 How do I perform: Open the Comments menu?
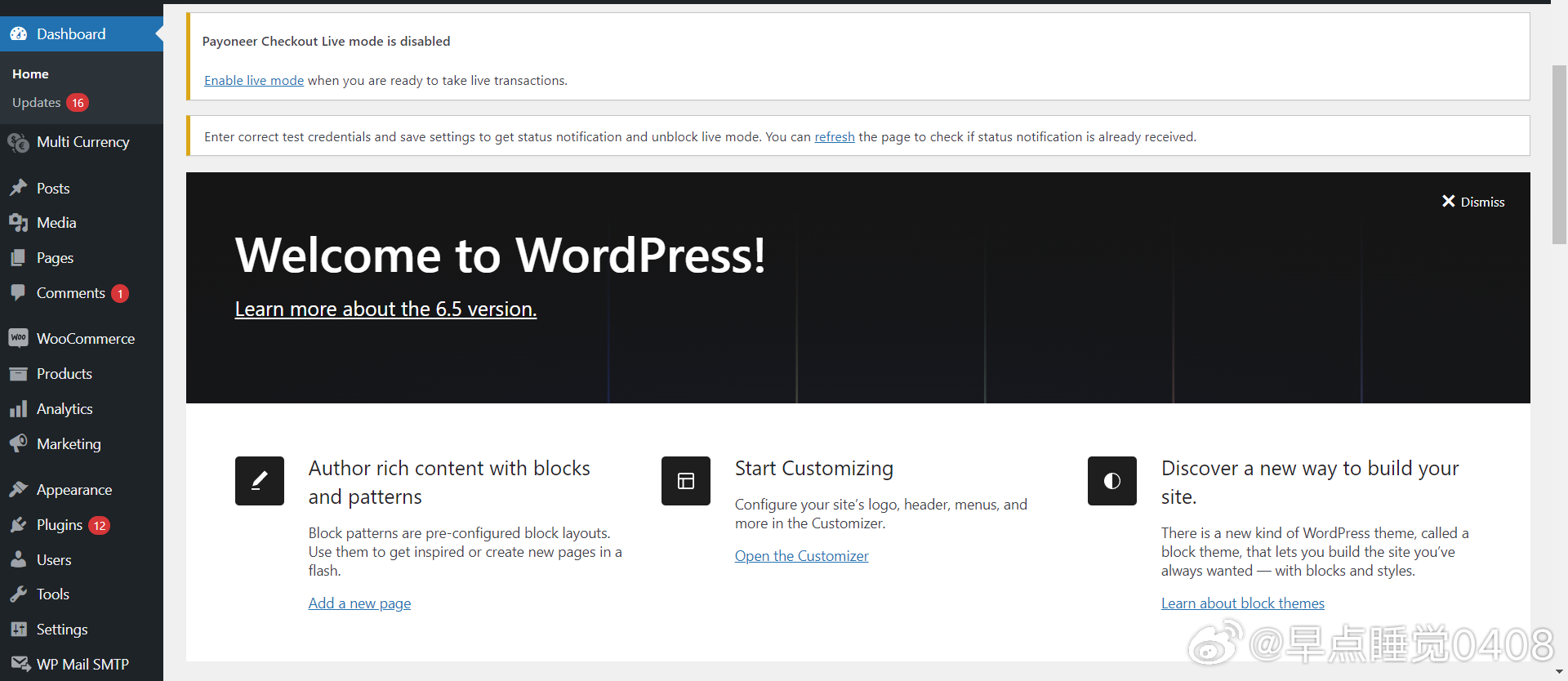tap(82, 292)
